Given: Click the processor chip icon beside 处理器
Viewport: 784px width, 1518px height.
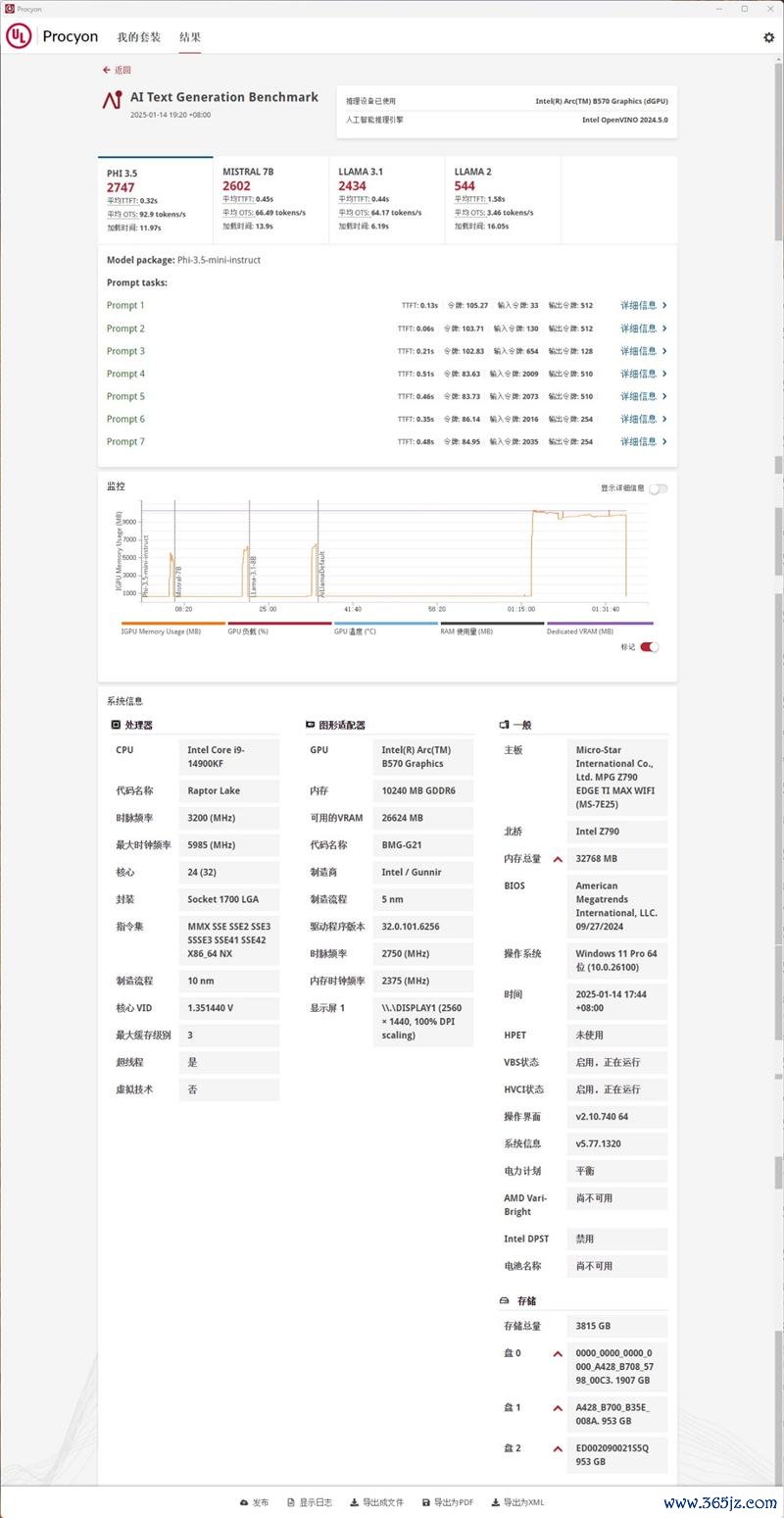Looking at the screenshot, I should pos(116,725).
